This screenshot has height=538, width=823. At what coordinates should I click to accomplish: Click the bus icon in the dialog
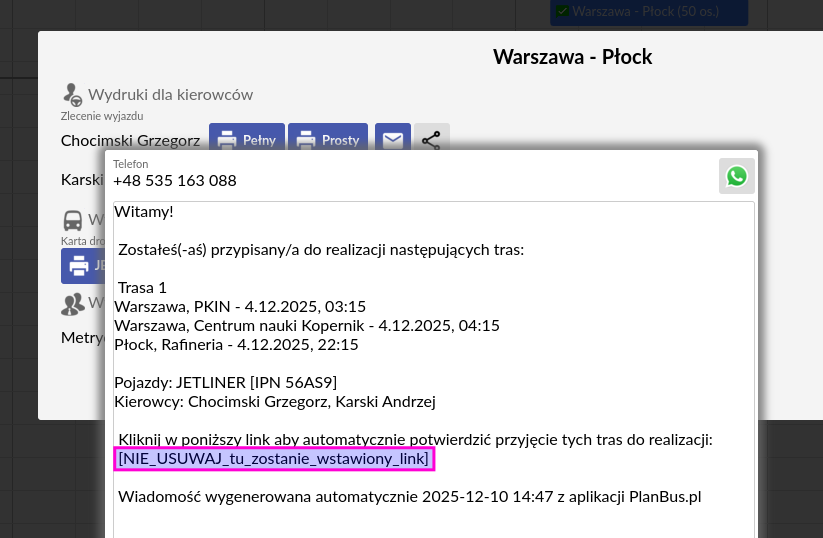tap(73, 220)
